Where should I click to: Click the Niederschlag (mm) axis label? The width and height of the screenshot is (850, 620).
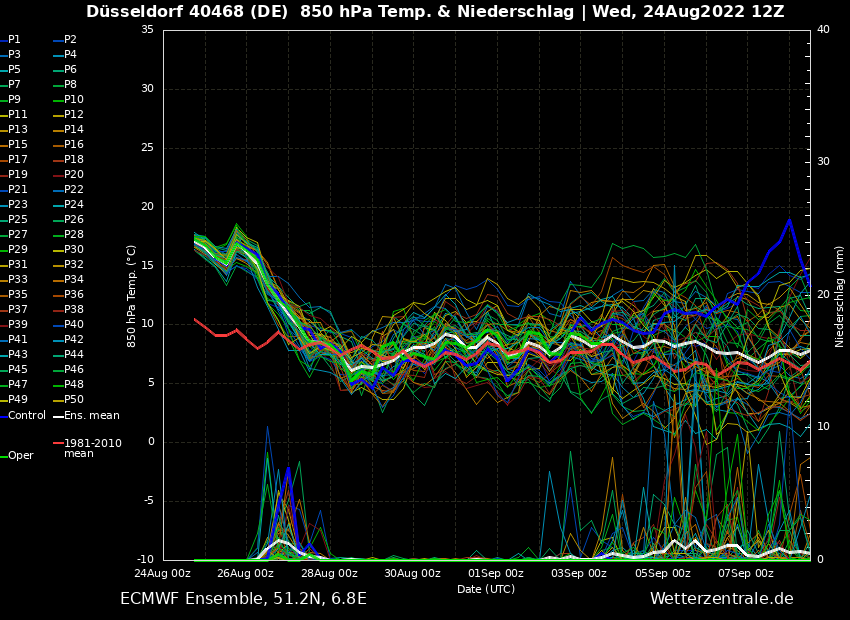(x=840, y=296)
